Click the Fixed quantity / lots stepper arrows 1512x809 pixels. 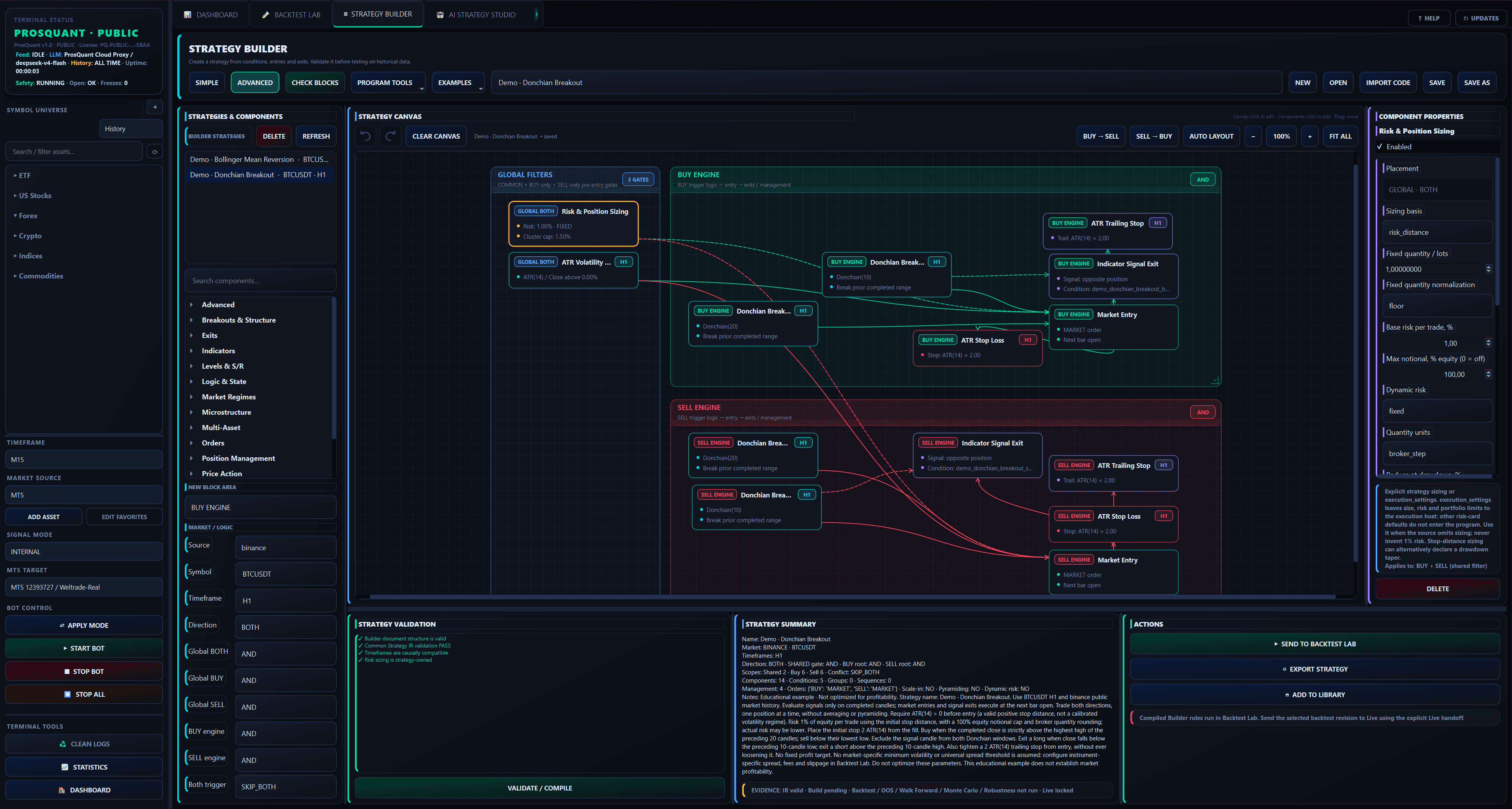click(x=1488, y=269)
